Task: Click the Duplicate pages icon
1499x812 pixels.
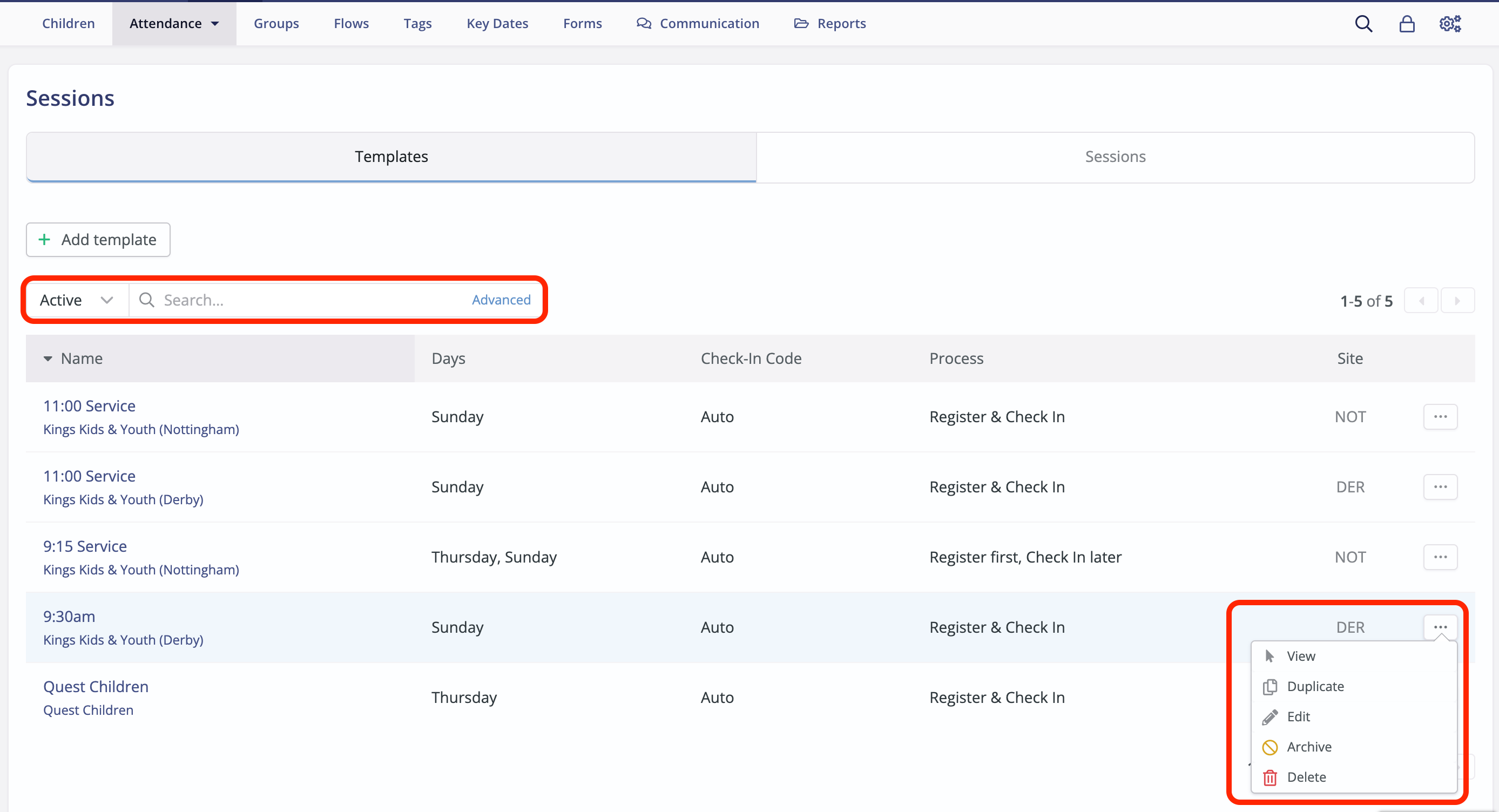Action: coord(1270,686)
